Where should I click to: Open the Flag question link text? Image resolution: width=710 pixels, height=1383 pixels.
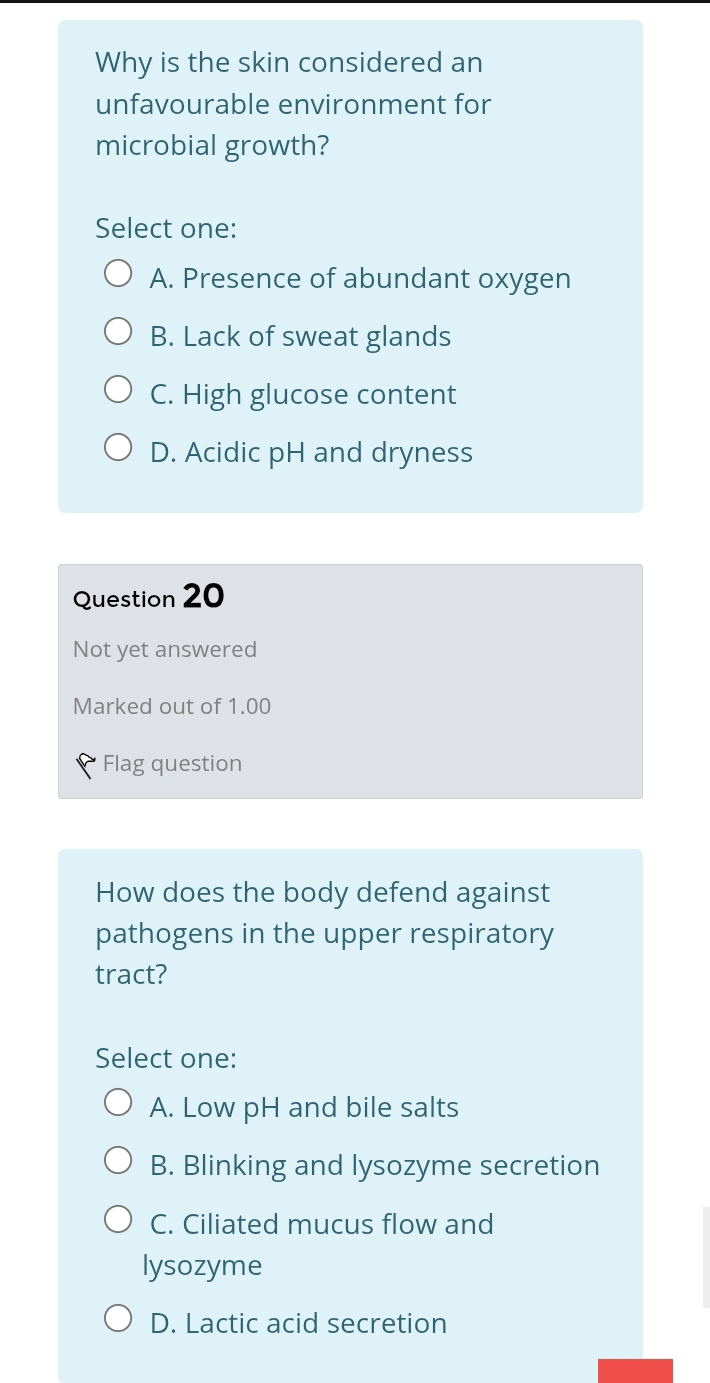click(x=172, y=764)
